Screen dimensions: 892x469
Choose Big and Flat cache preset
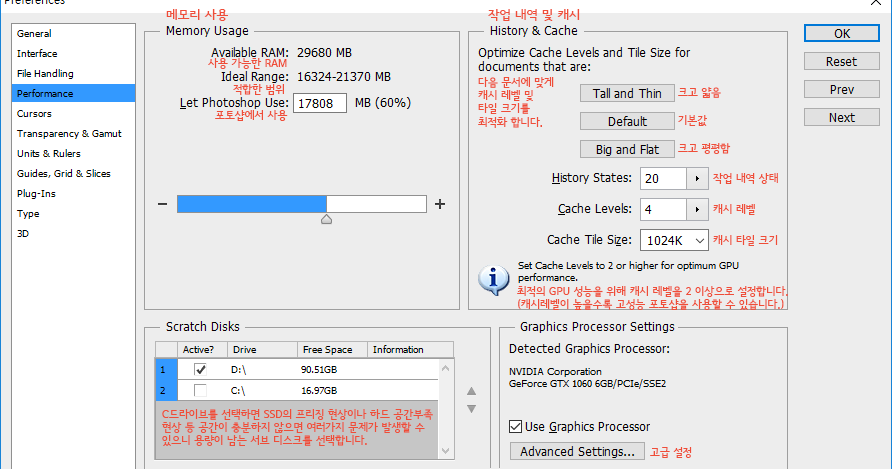pos(627,149)
